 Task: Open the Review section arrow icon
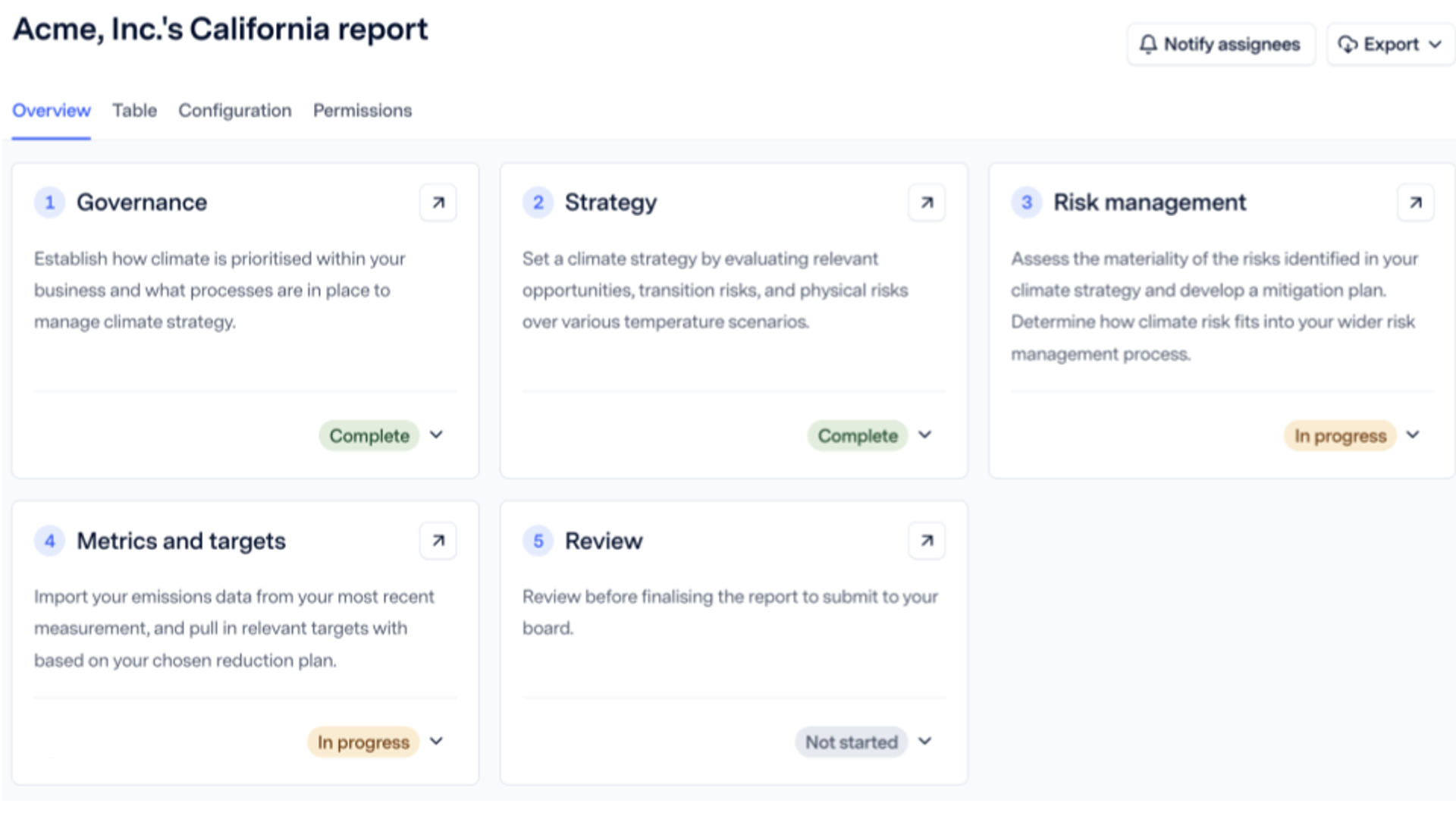pyautogui.click(x=927, y=541)
